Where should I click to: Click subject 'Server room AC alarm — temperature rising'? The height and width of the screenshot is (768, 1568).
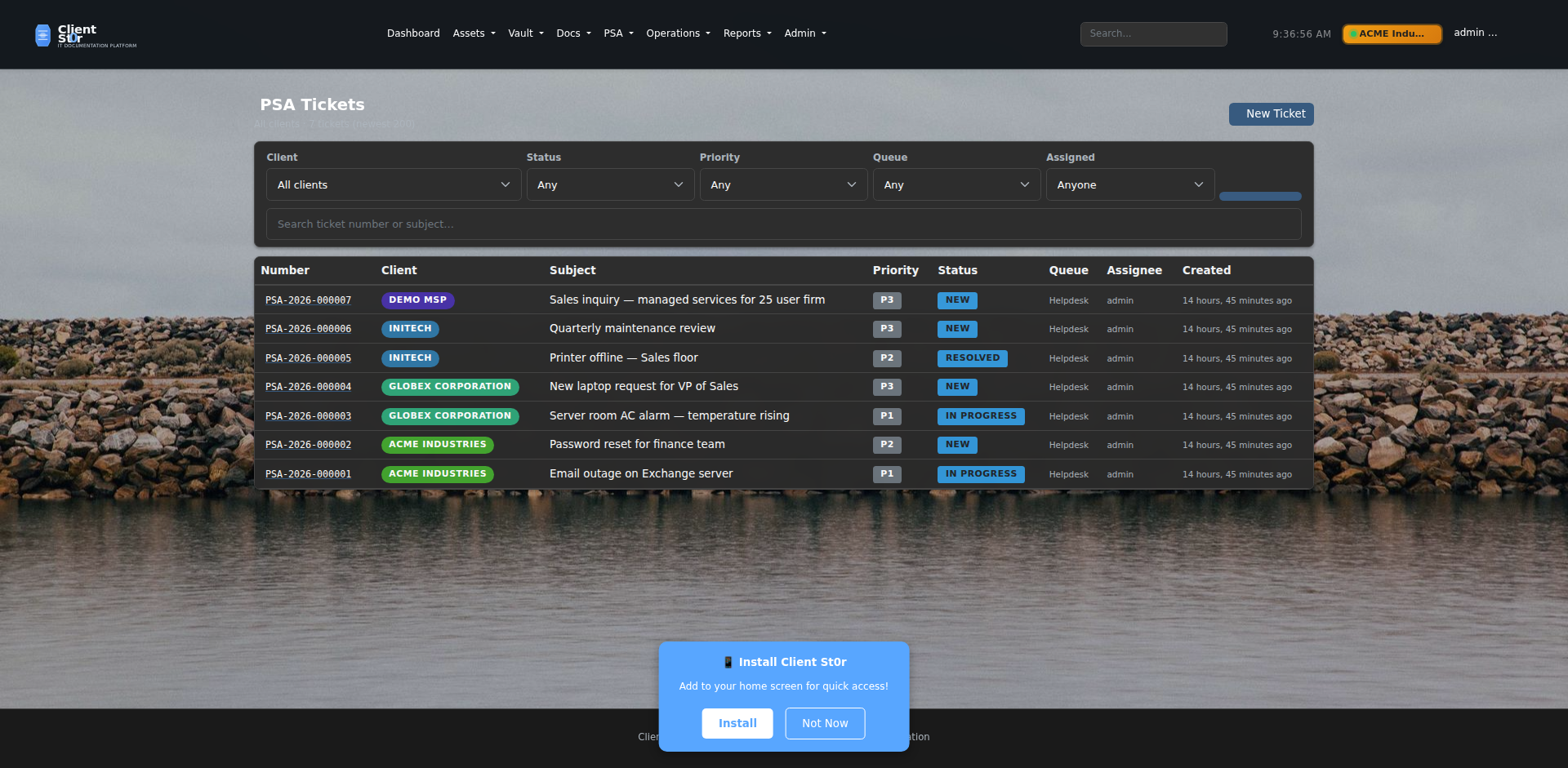669,415
